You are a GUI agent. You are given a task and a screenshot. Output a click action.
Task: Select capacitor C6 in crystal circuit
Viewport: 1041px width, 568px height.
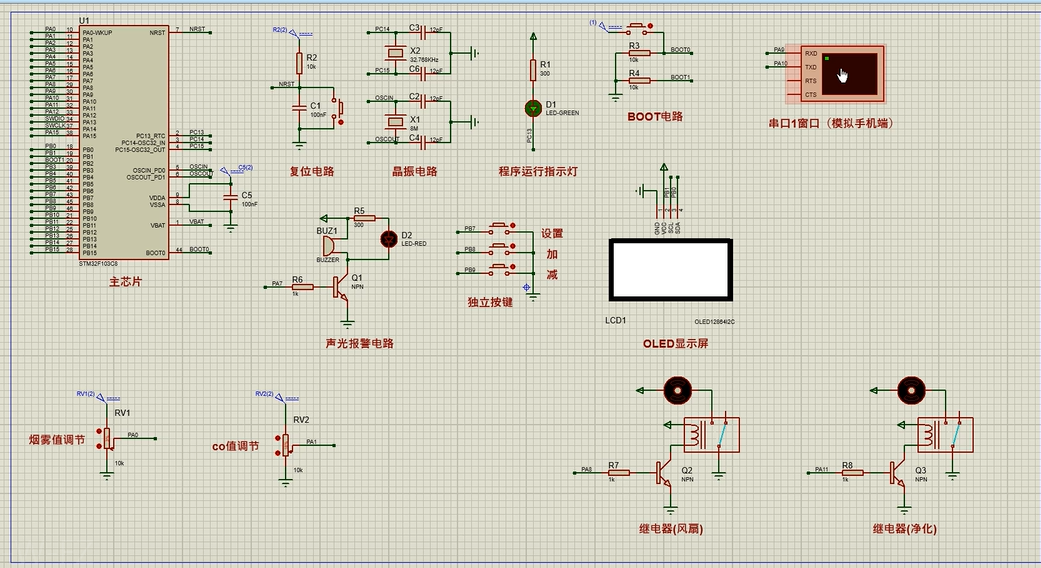pos(422,72)
